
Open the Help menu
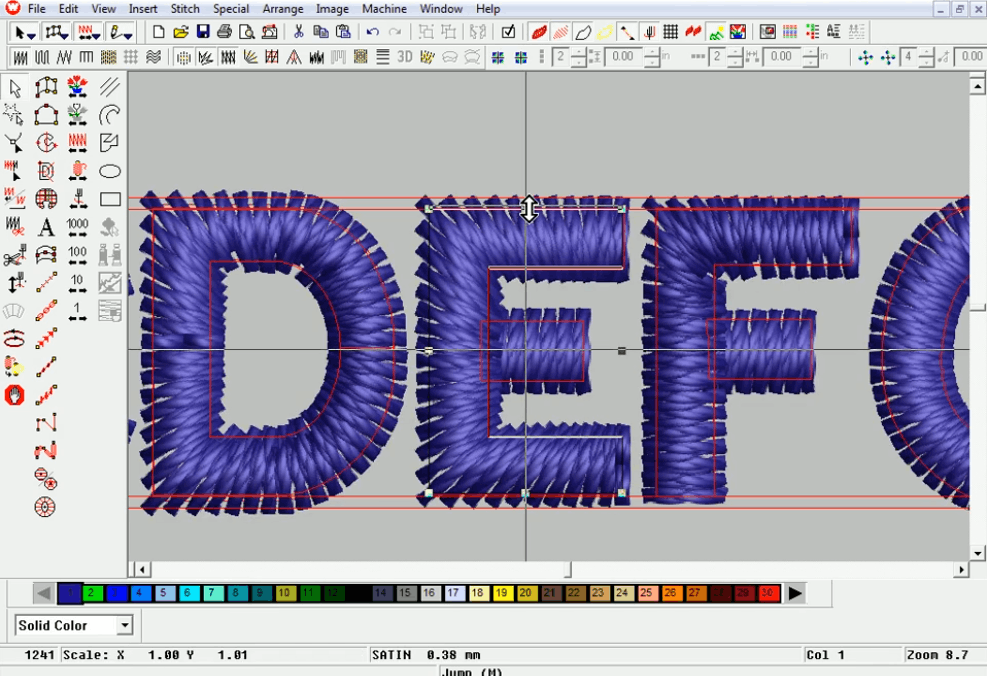tap(488, 9)
